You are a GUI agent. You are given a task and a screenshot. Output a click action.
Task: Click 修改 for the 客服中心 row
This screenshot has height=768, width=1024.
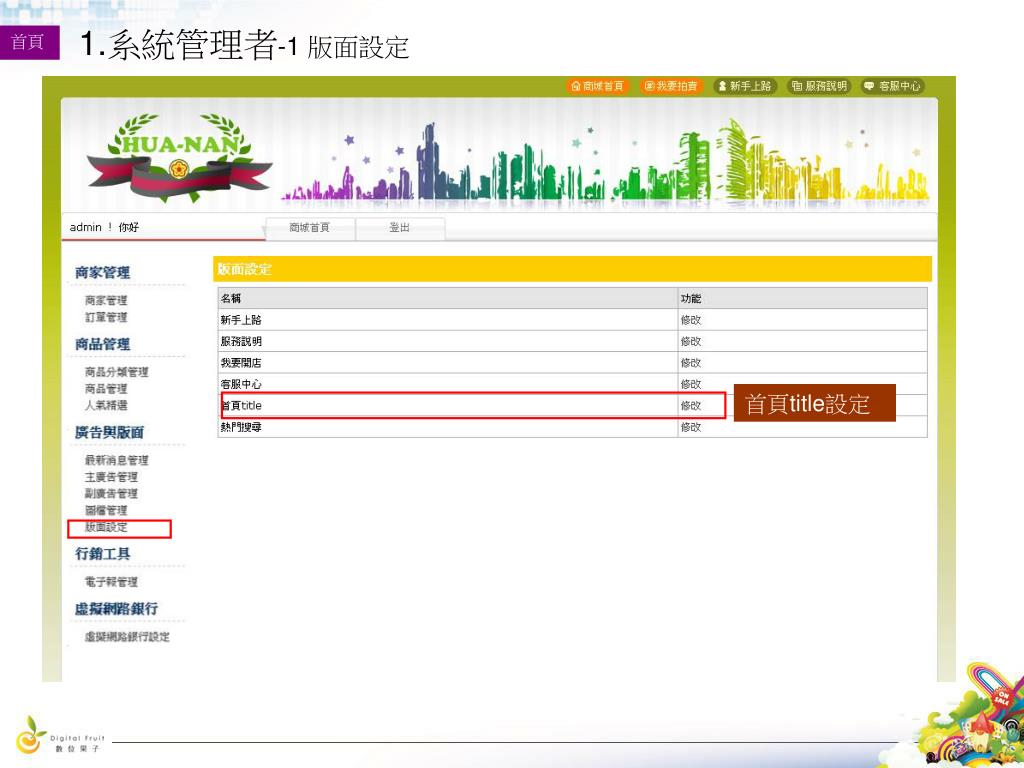[691, 384]
